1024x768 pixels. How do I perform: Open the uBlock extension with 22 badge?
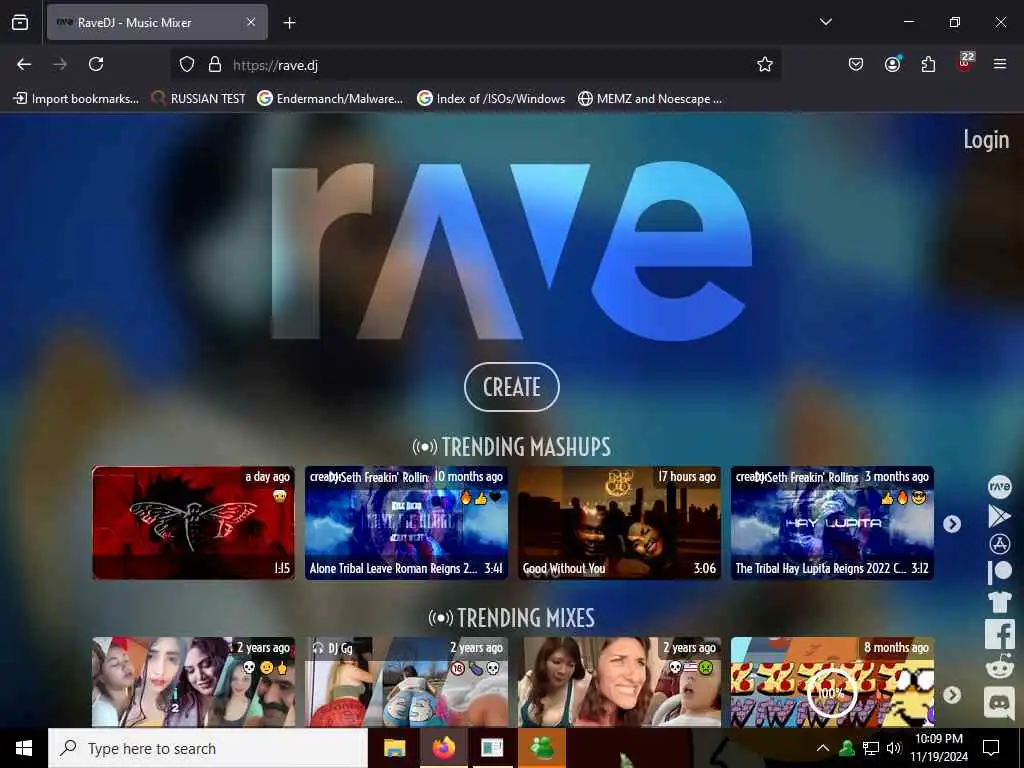(965, 63)
